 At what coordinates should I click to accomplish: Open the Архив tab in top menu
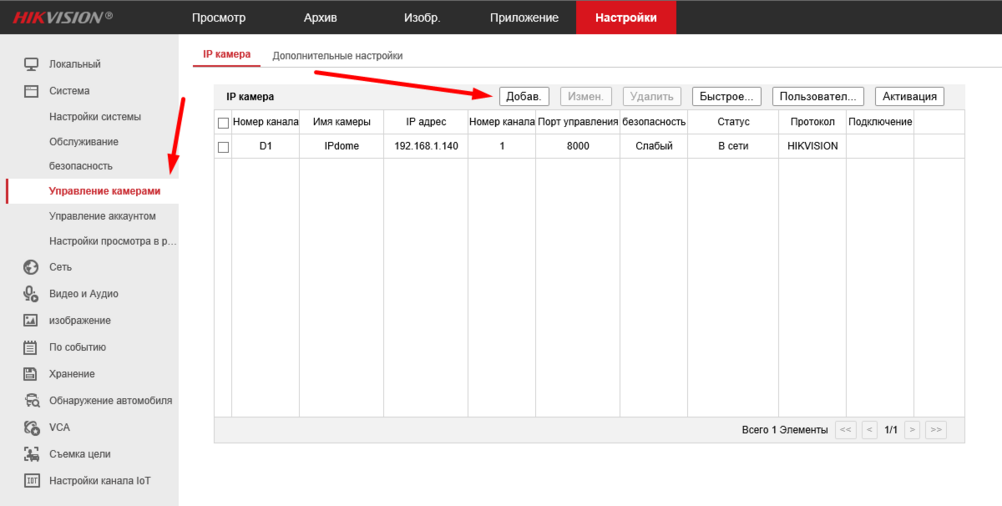pos(320,18)
